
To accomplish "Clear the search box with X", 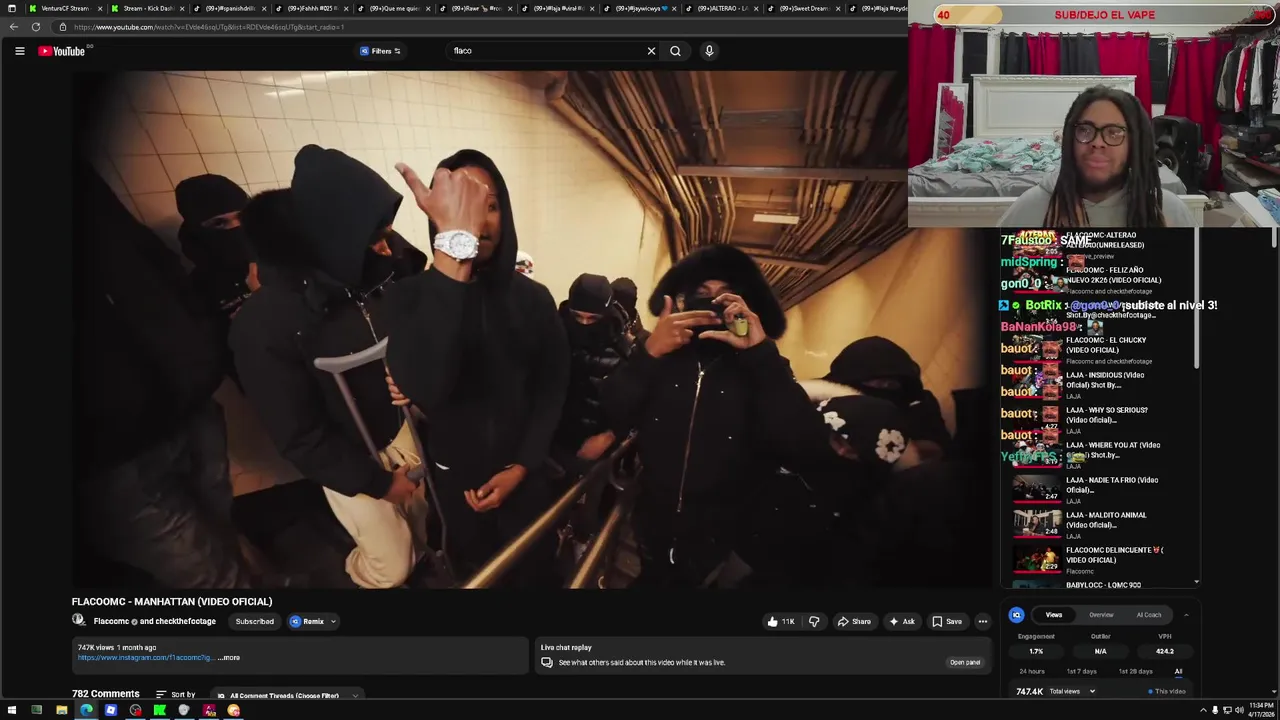I will tap(651, 51).
